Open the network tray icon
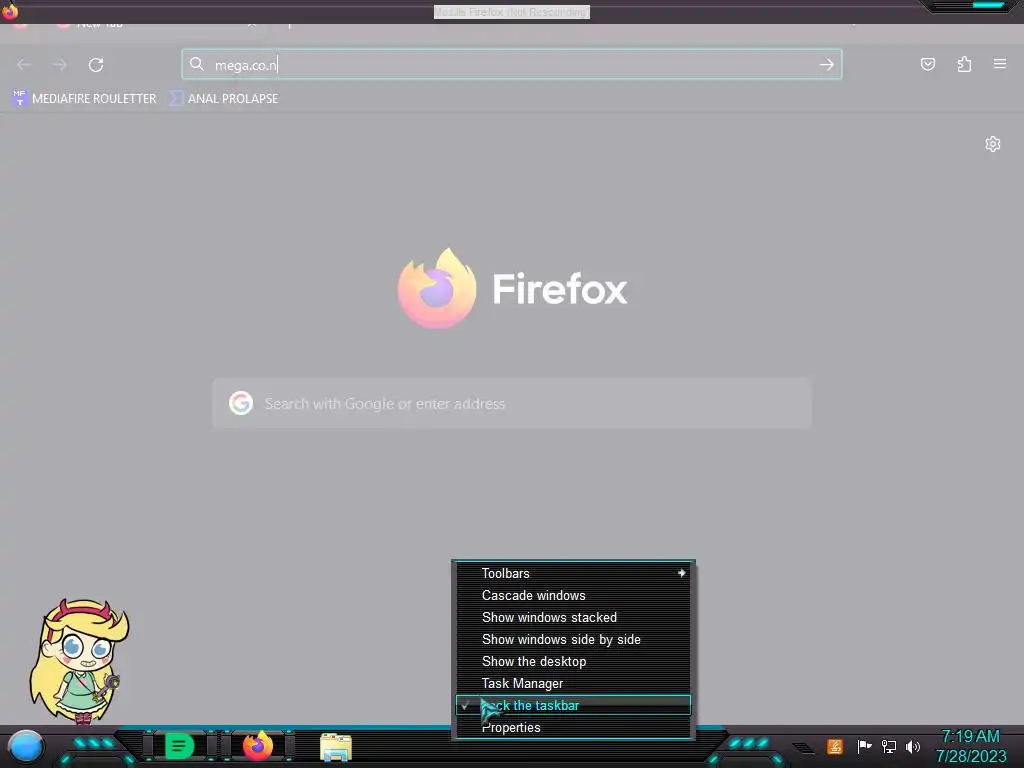Viewport: 1024px width, 768px height. point(889,746)
